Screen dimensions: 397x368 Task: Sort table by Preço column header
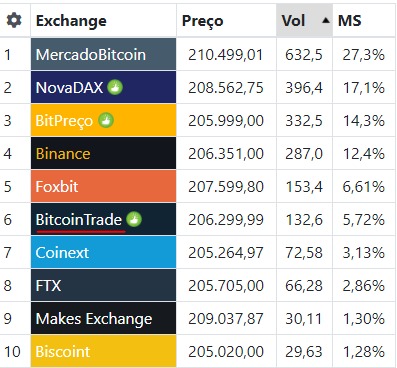pos(202,21)
